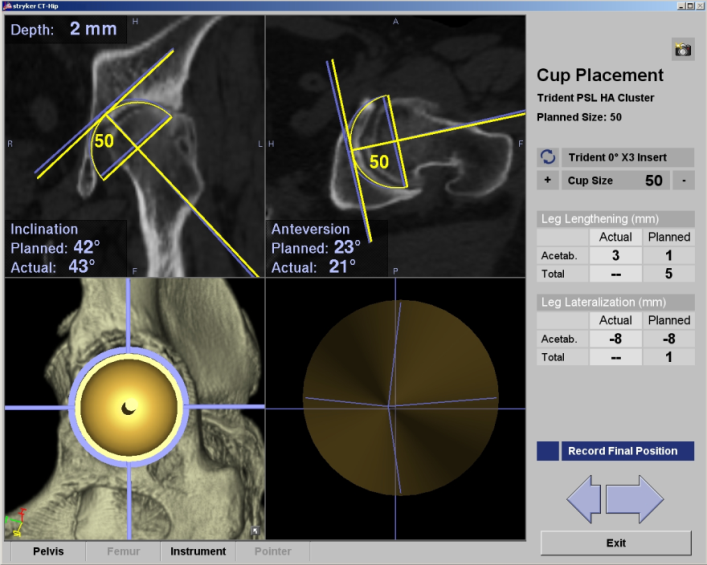Maximize the stryker CT-Hip window
Viewport: 707px width, 565px height.
(690, 6)
